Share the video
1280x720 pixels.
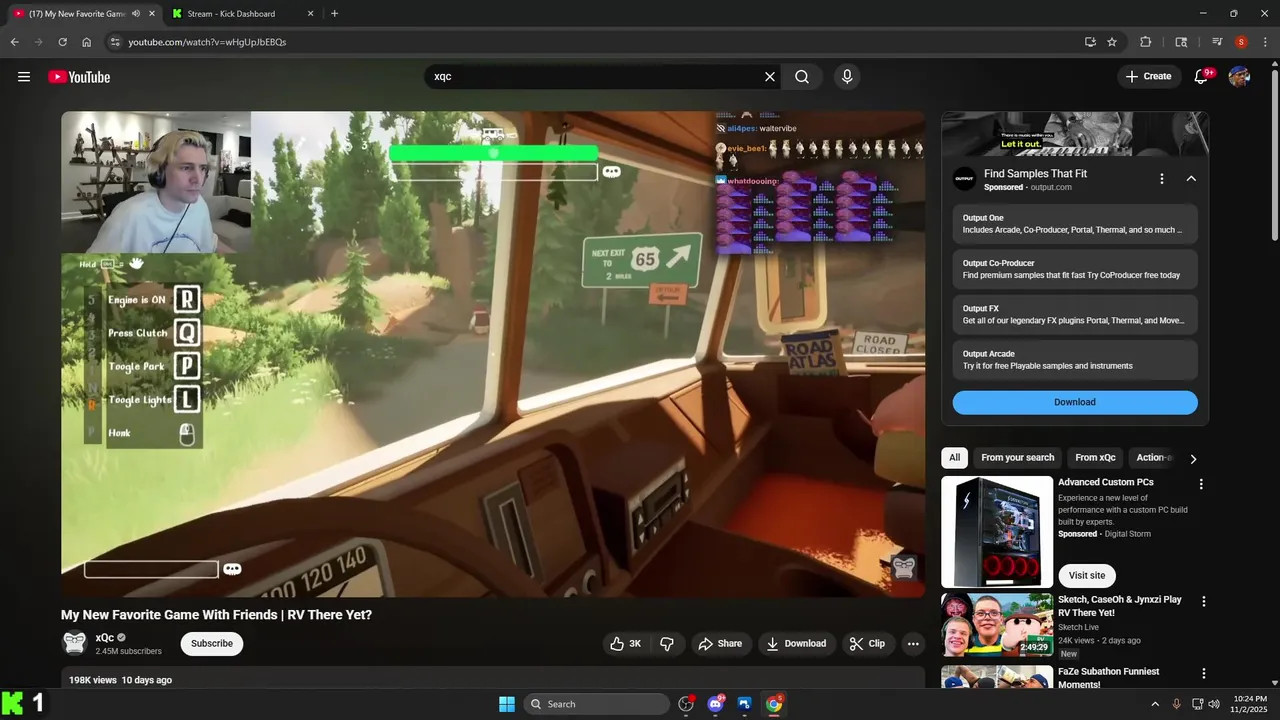point(720,644)
